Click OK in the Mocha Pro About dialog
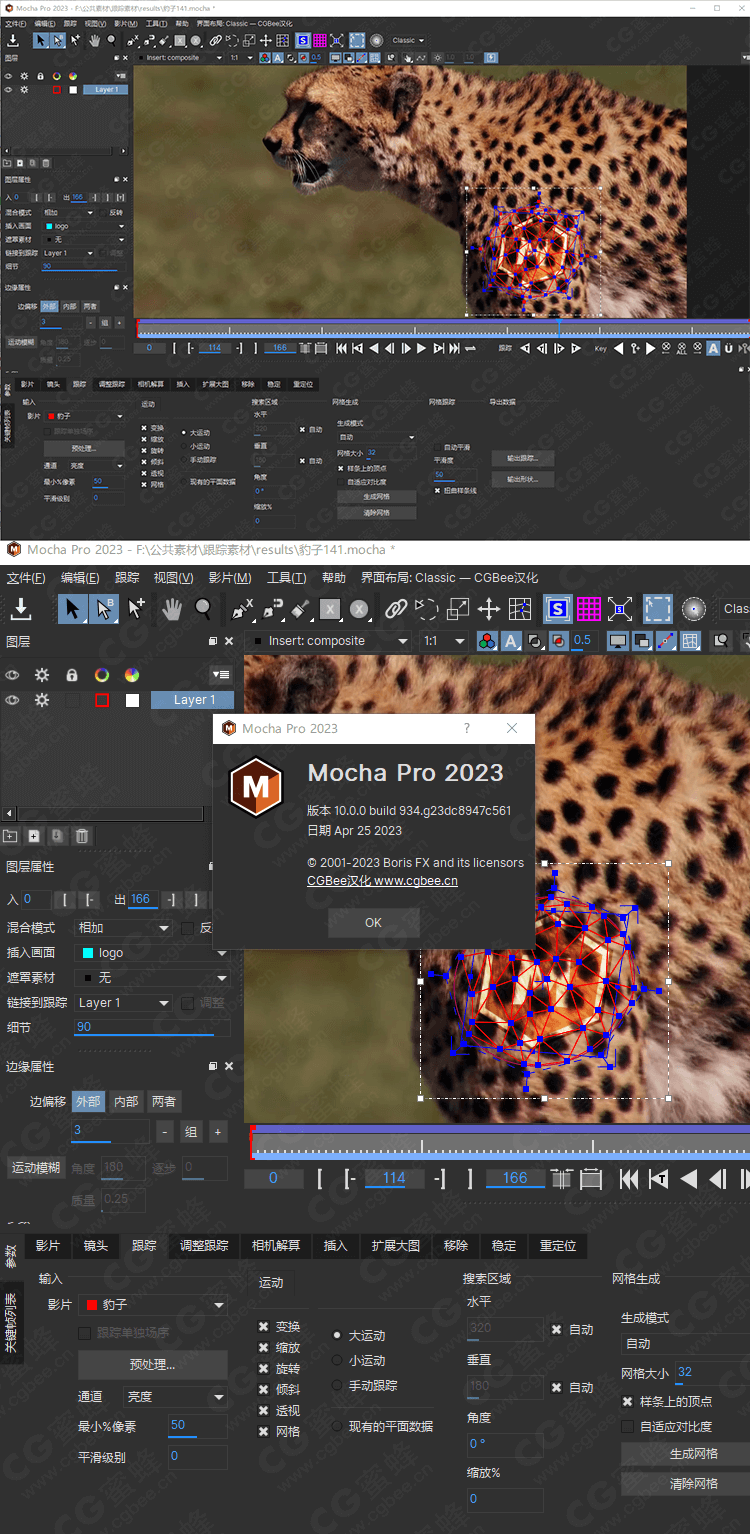 [x=373, y=923]
